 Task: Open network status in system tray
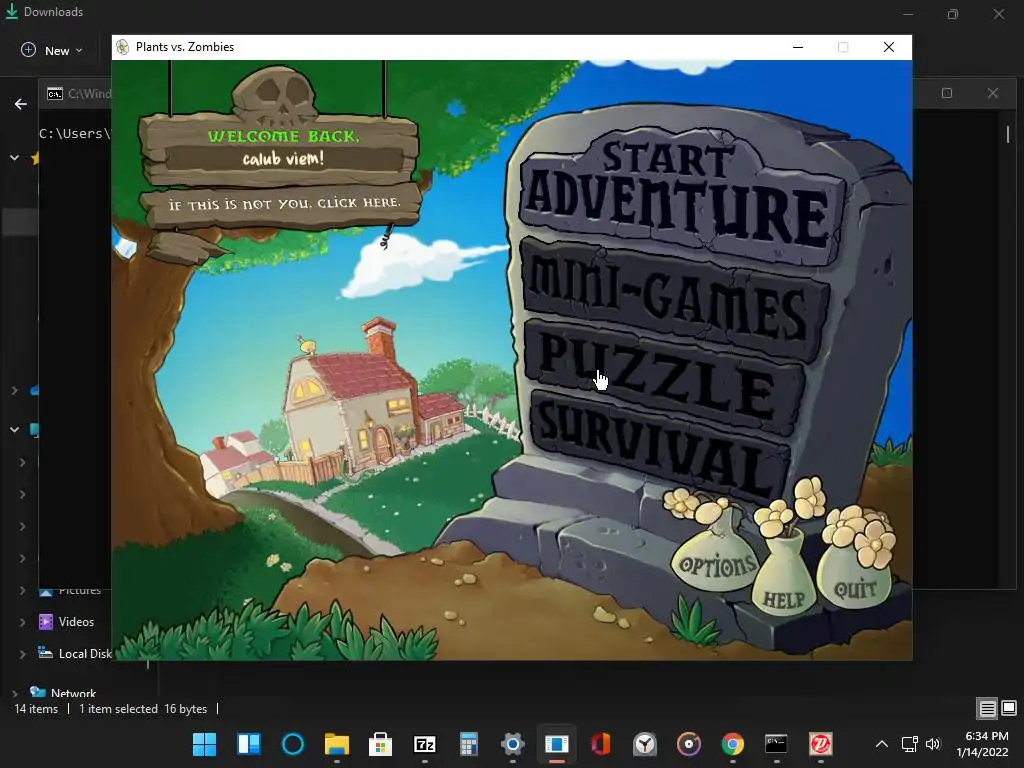(910, 744)
